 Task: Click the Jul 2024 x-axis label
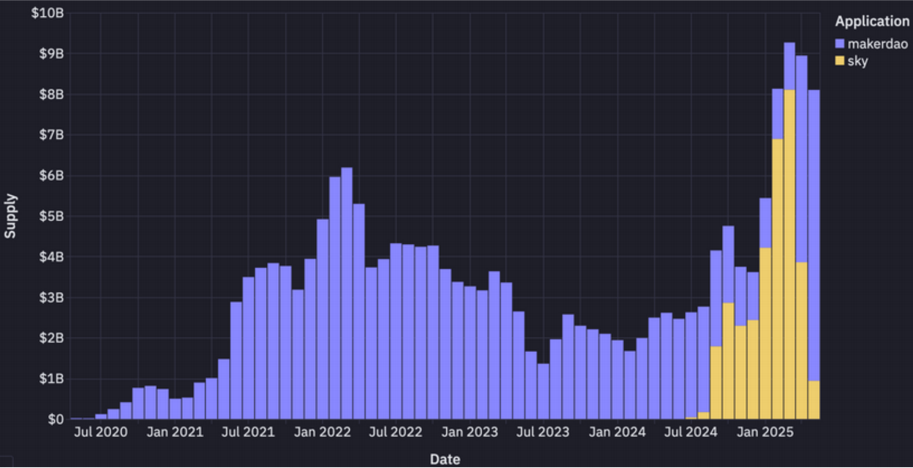pyautogui.click(x=692, y=432)
